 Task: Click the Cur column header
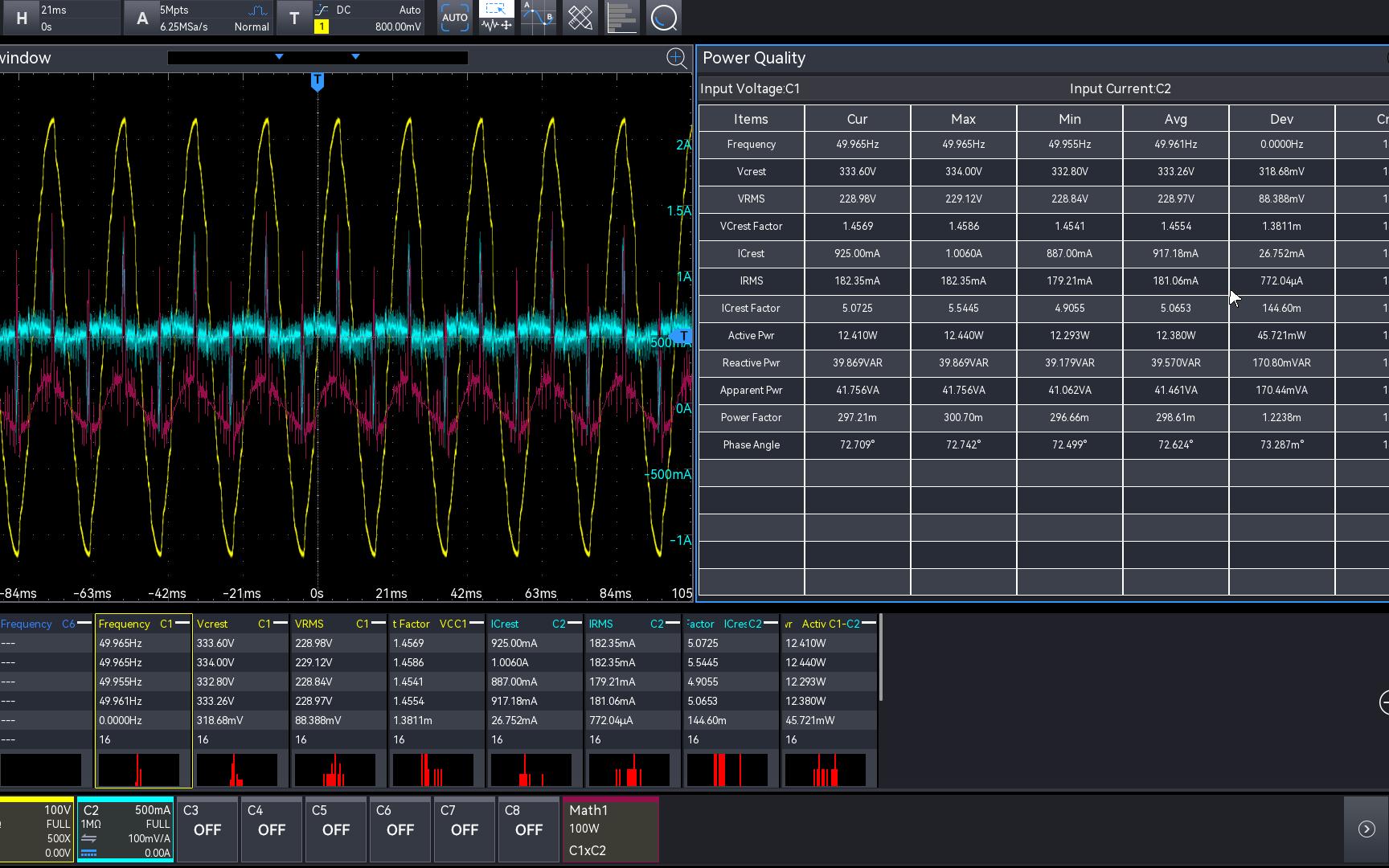coord(858,119)
